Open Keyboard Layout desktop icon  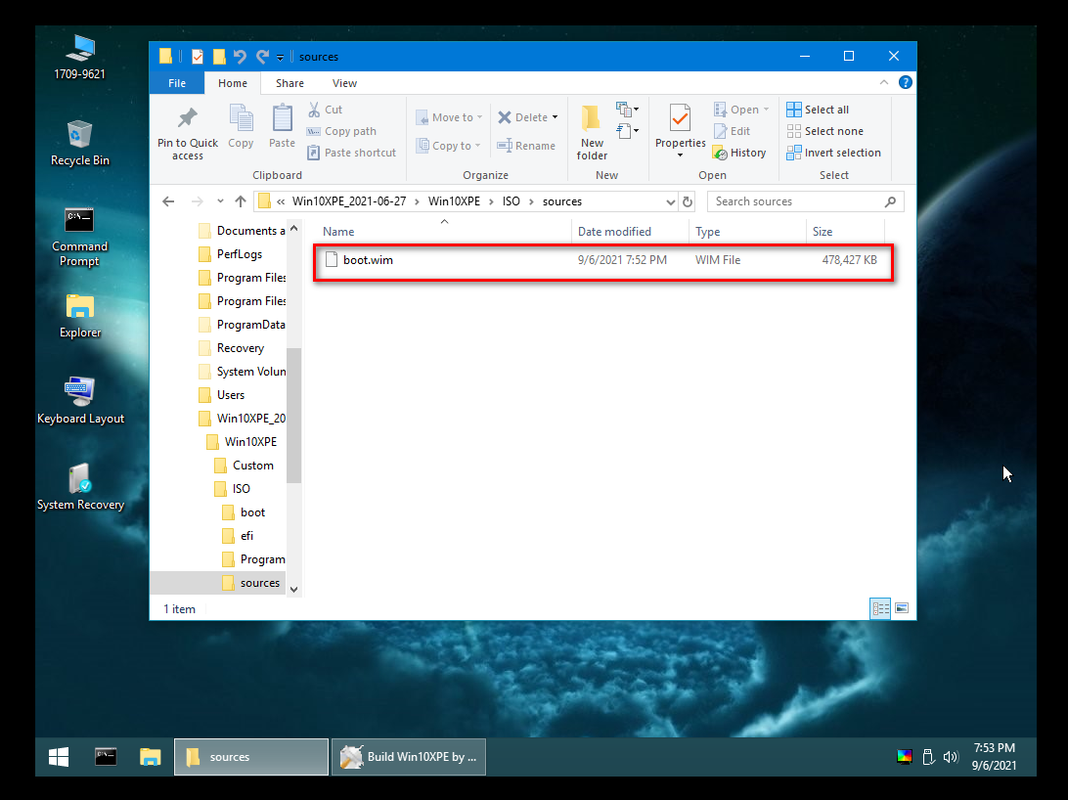(x=80, y=400)
